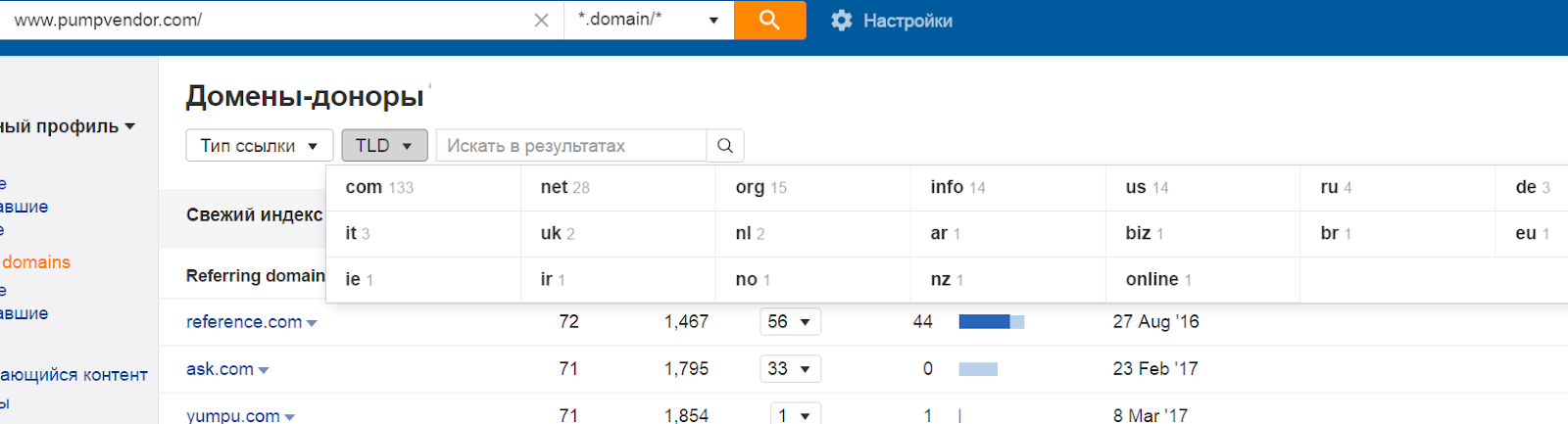The width and height of the screenshot is (1568, 424).
Task: Click the orange search magnifier button
Action: (769, 20)
